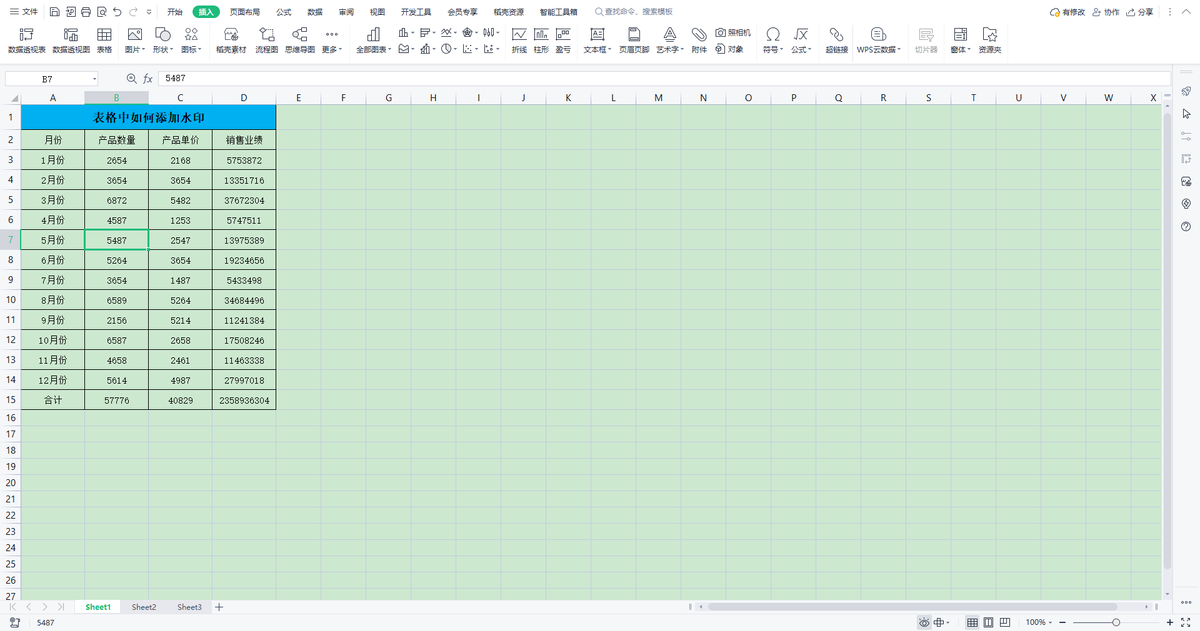Image resolution: width=1200 pixels, height=631 pixels.
Task: Open the 公式 Formulas tab
Action: click(x=284, y=12)
